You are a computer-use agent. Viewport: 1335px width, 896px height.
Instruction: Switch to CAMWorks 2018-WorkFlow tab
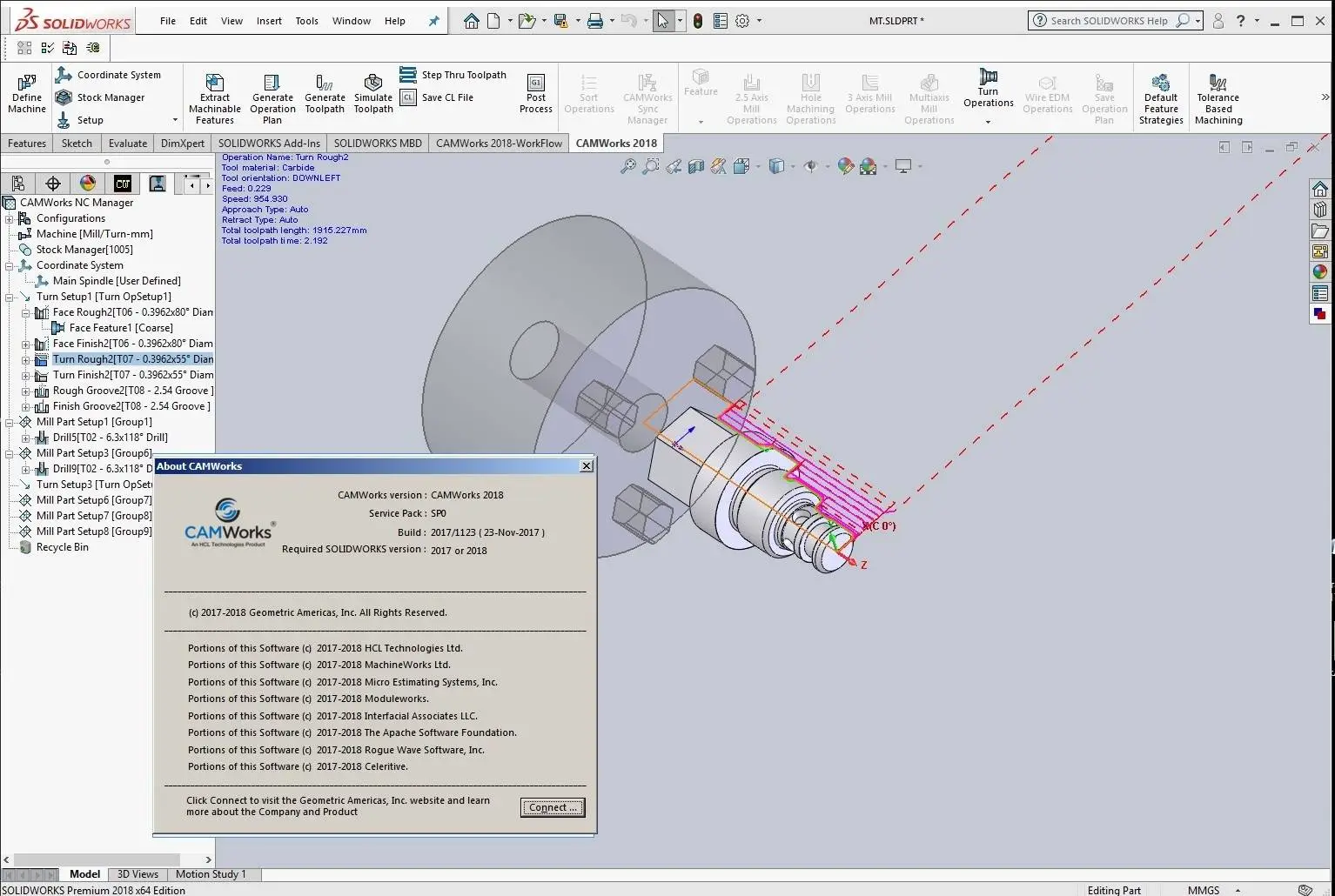pos(499,143)
